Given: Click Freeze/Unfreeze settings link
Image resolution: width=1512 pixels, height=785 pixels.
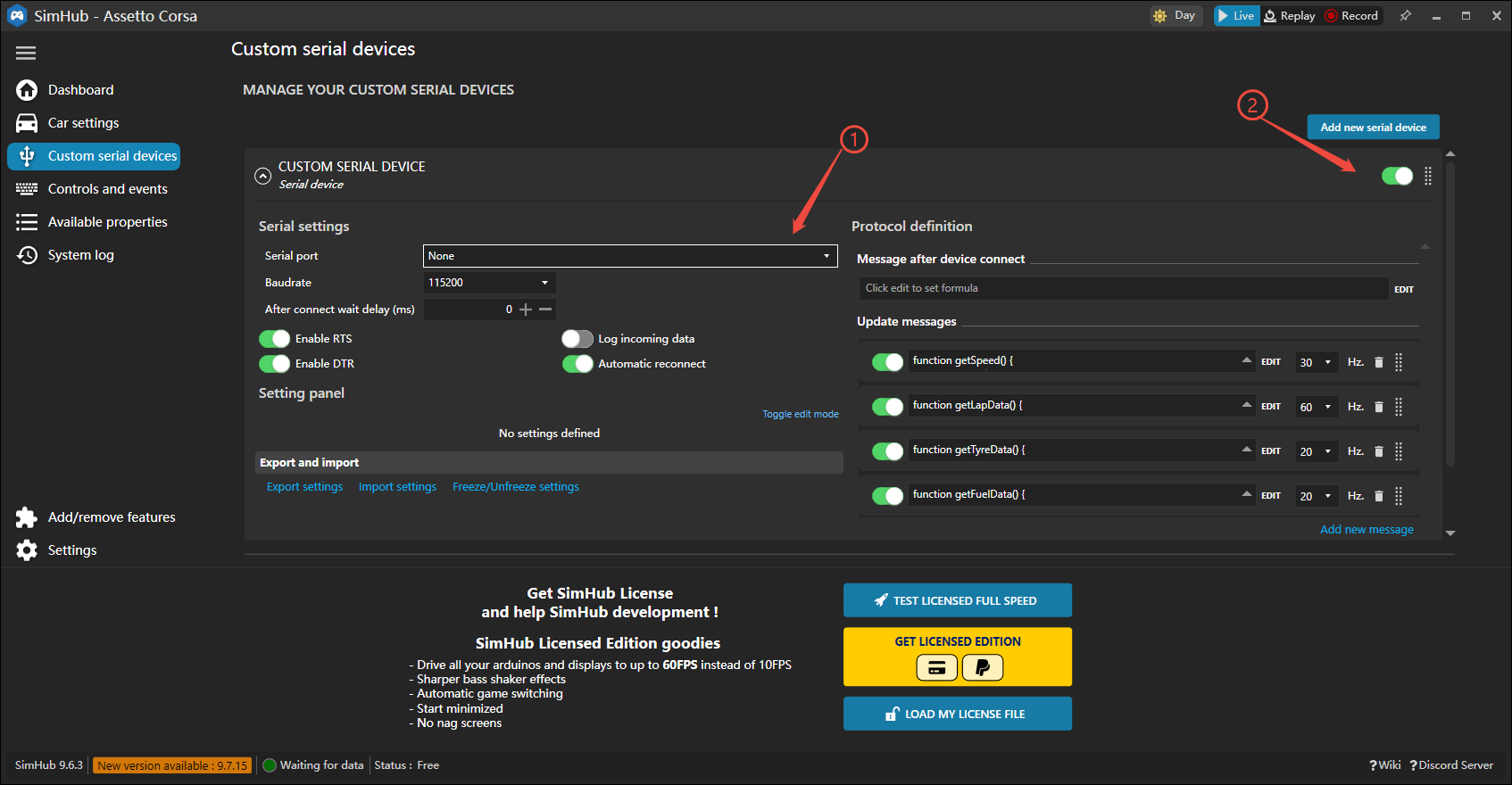Looking at the screenshot, I should (x=516, y=487).
